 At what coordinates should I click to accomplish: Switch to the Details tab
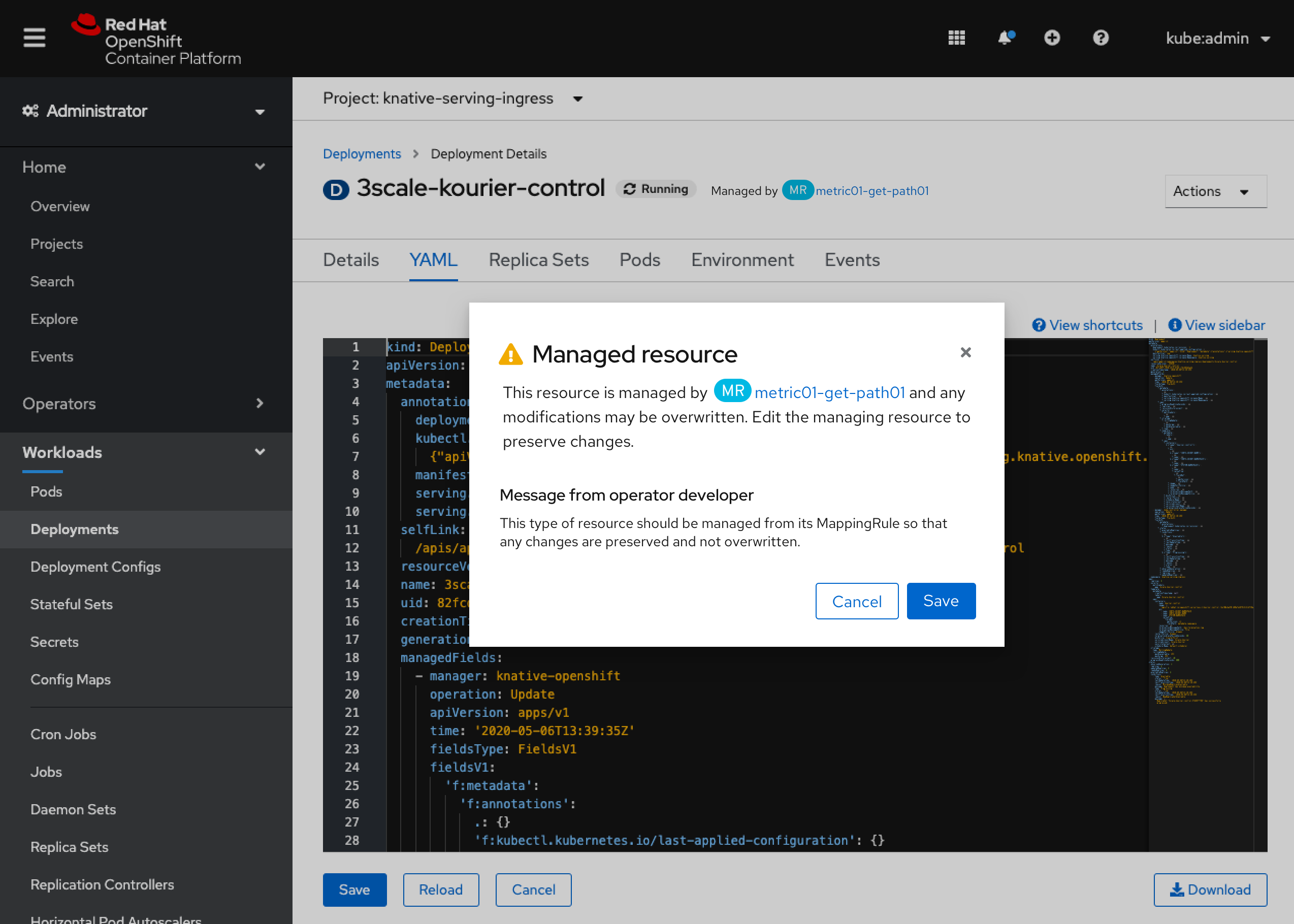pyautogui.click(x=350, y=260)
